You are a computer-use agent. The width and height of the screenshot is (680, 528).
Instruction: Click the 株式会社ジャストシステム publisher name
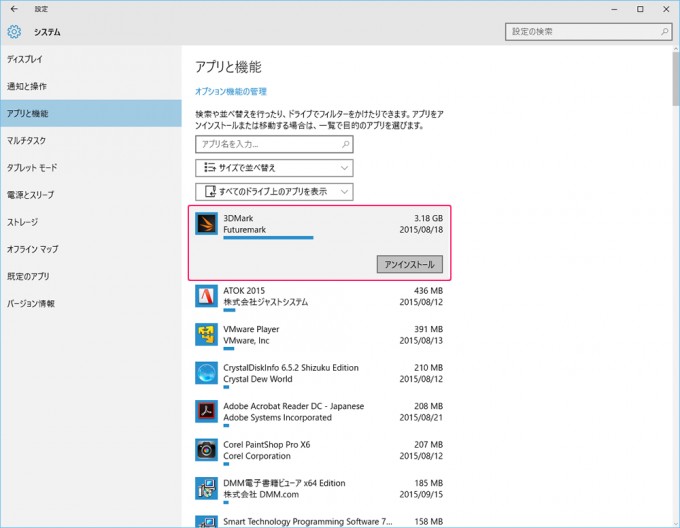265,302
